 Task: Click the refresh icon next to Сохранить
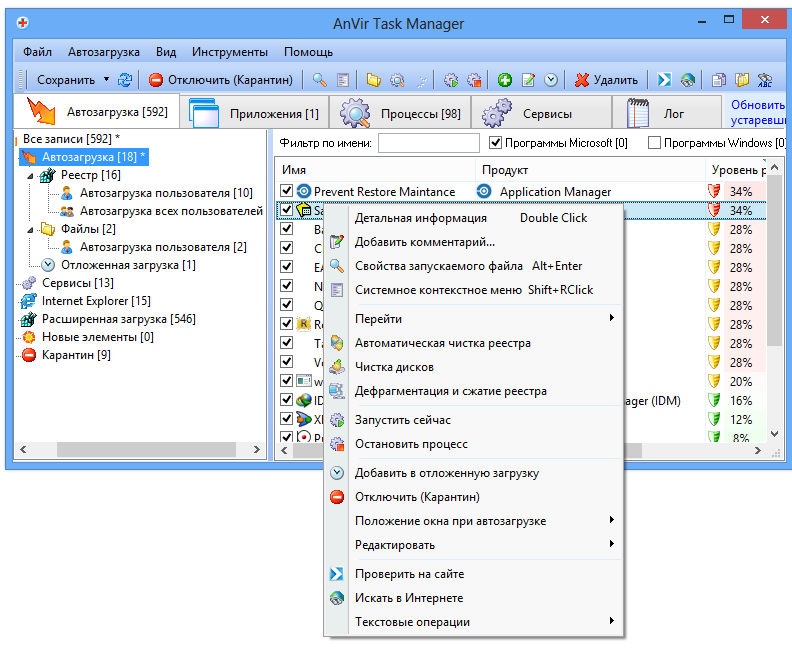pos(125,80)
